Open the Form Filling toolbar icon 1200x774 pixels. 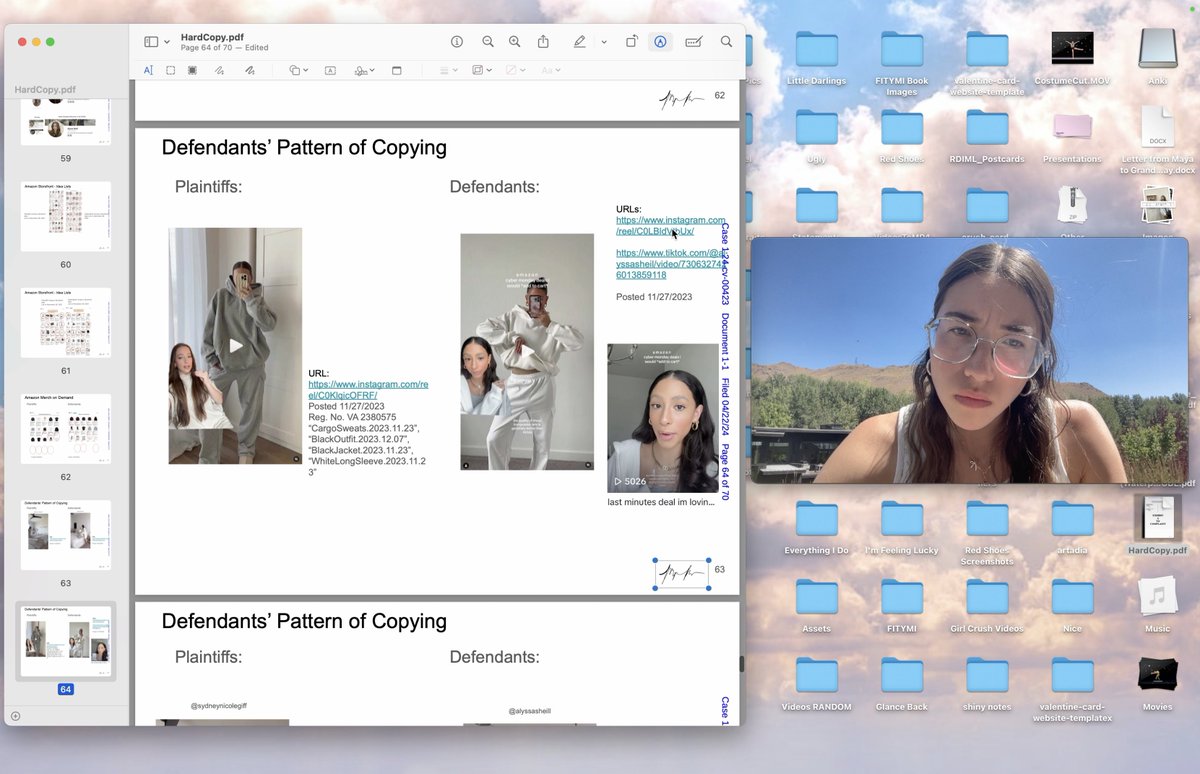(x=693, y=42)
